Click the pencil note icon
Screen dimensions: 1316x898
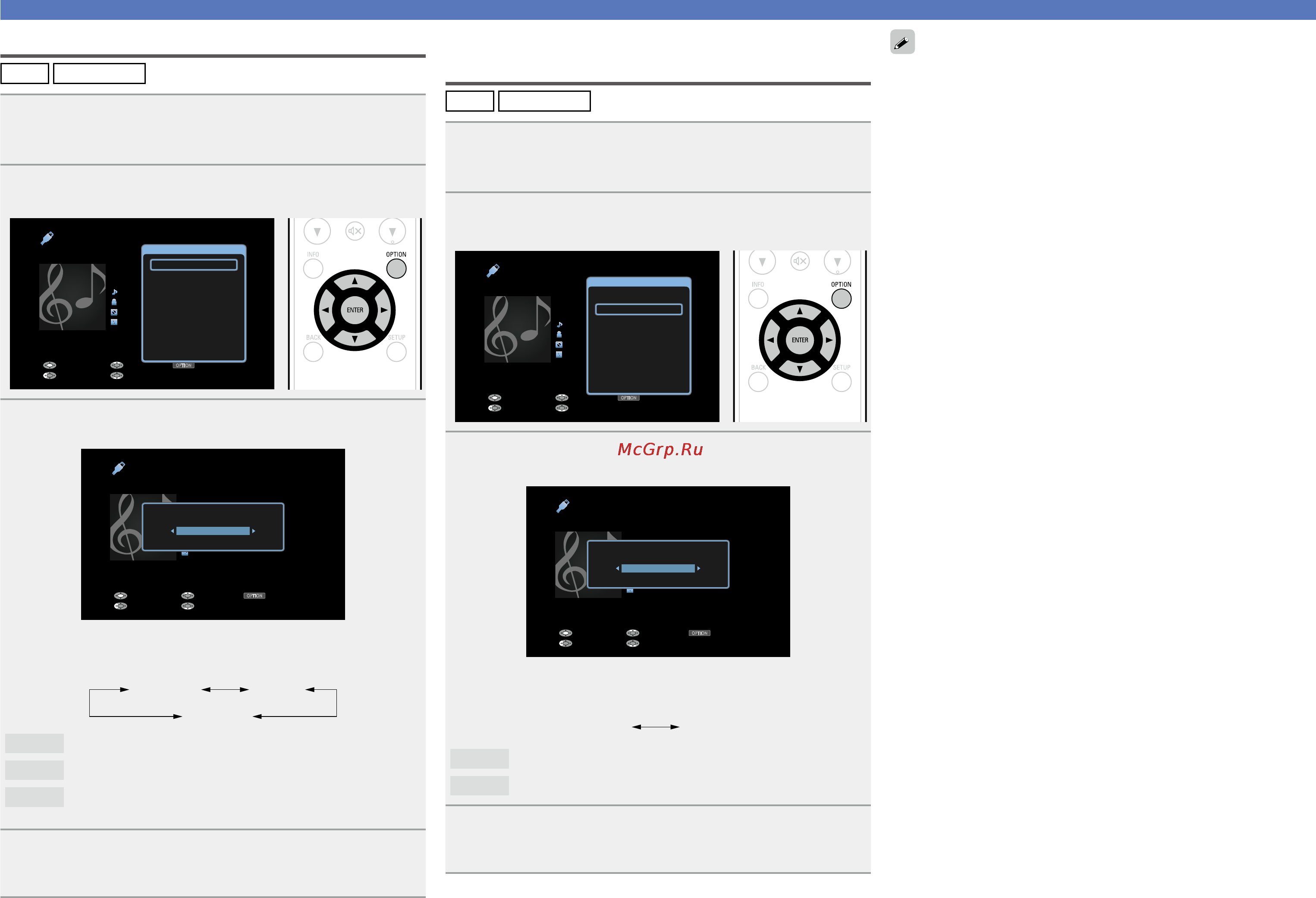point(902,42)
